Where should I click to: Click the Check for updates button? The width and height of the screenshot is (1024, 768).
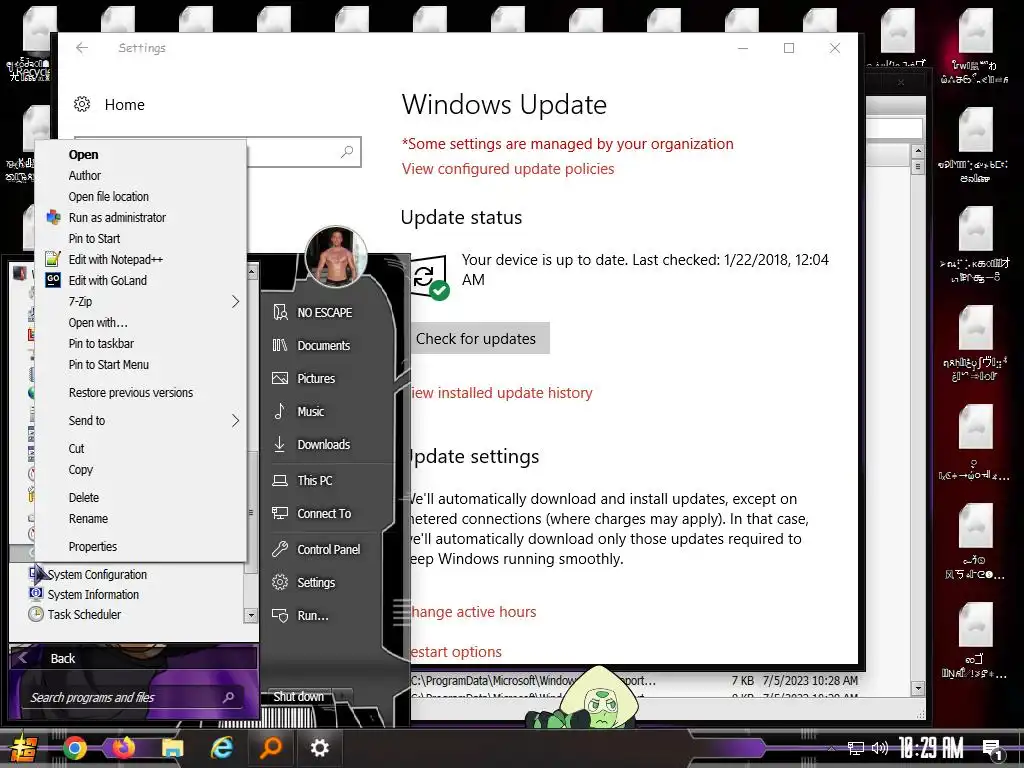[x=480, y=338]
